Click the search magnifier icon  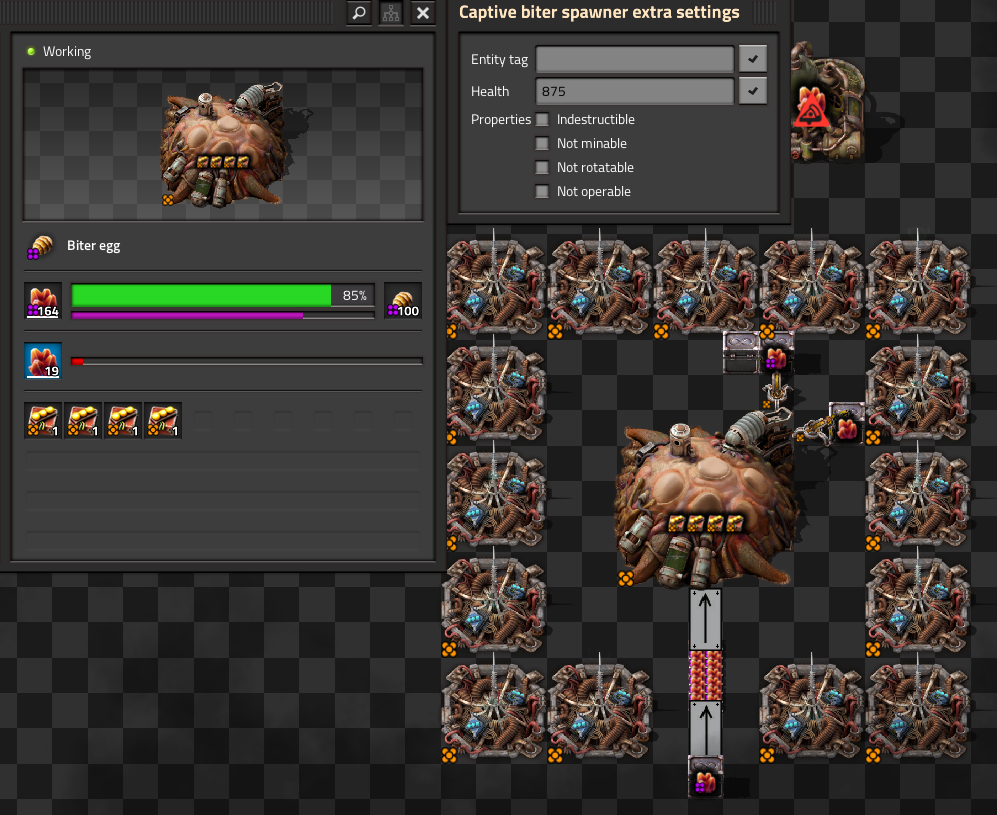point(359,13)
